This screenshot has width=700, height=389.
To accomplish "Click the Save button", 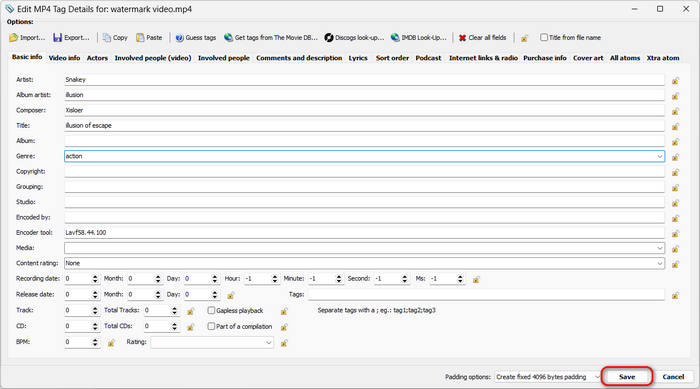I will coord(627,377).
